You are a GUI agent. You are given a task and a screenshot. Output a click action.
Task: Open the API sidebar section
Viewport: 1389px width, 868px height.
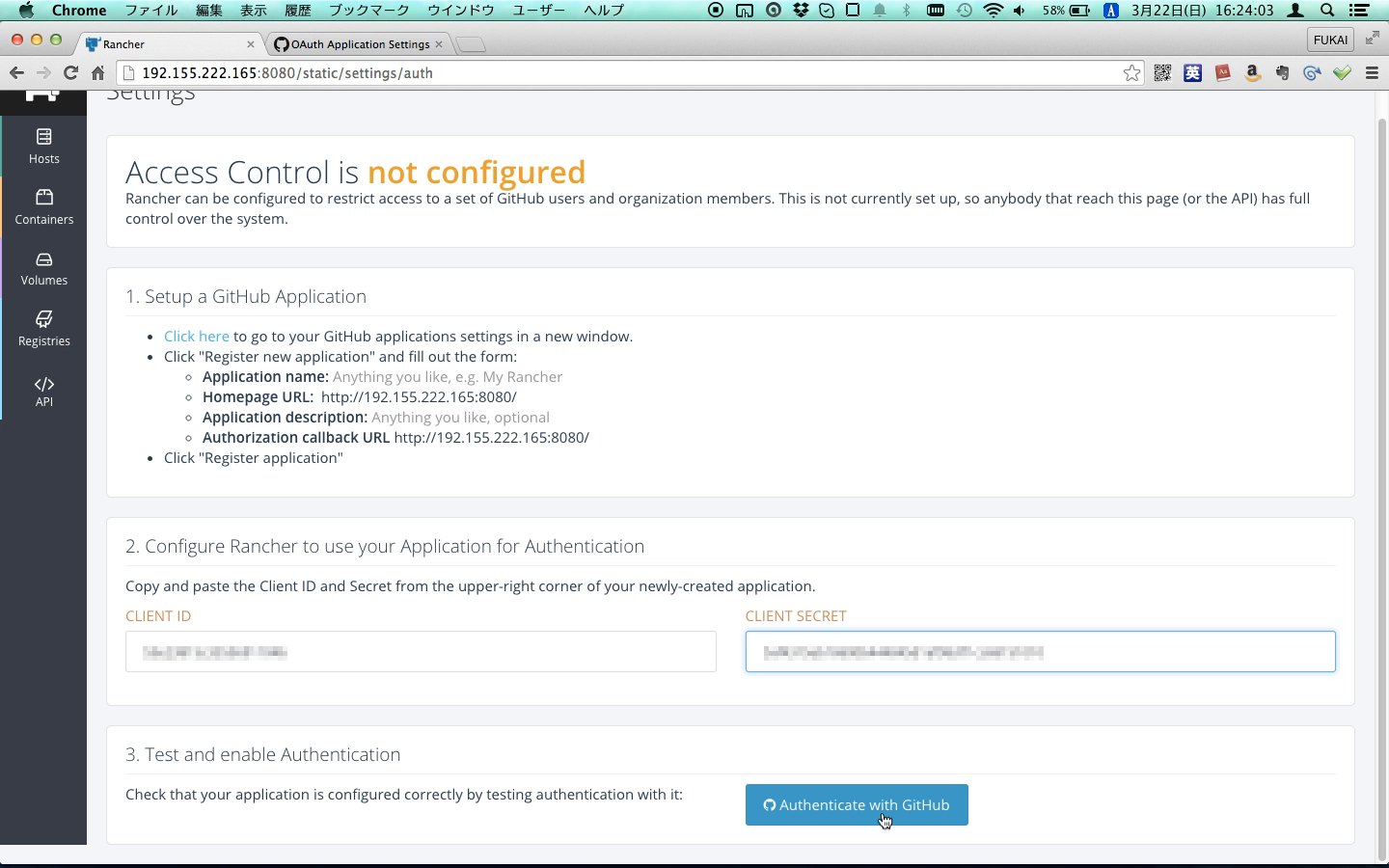tap(43, 391)
